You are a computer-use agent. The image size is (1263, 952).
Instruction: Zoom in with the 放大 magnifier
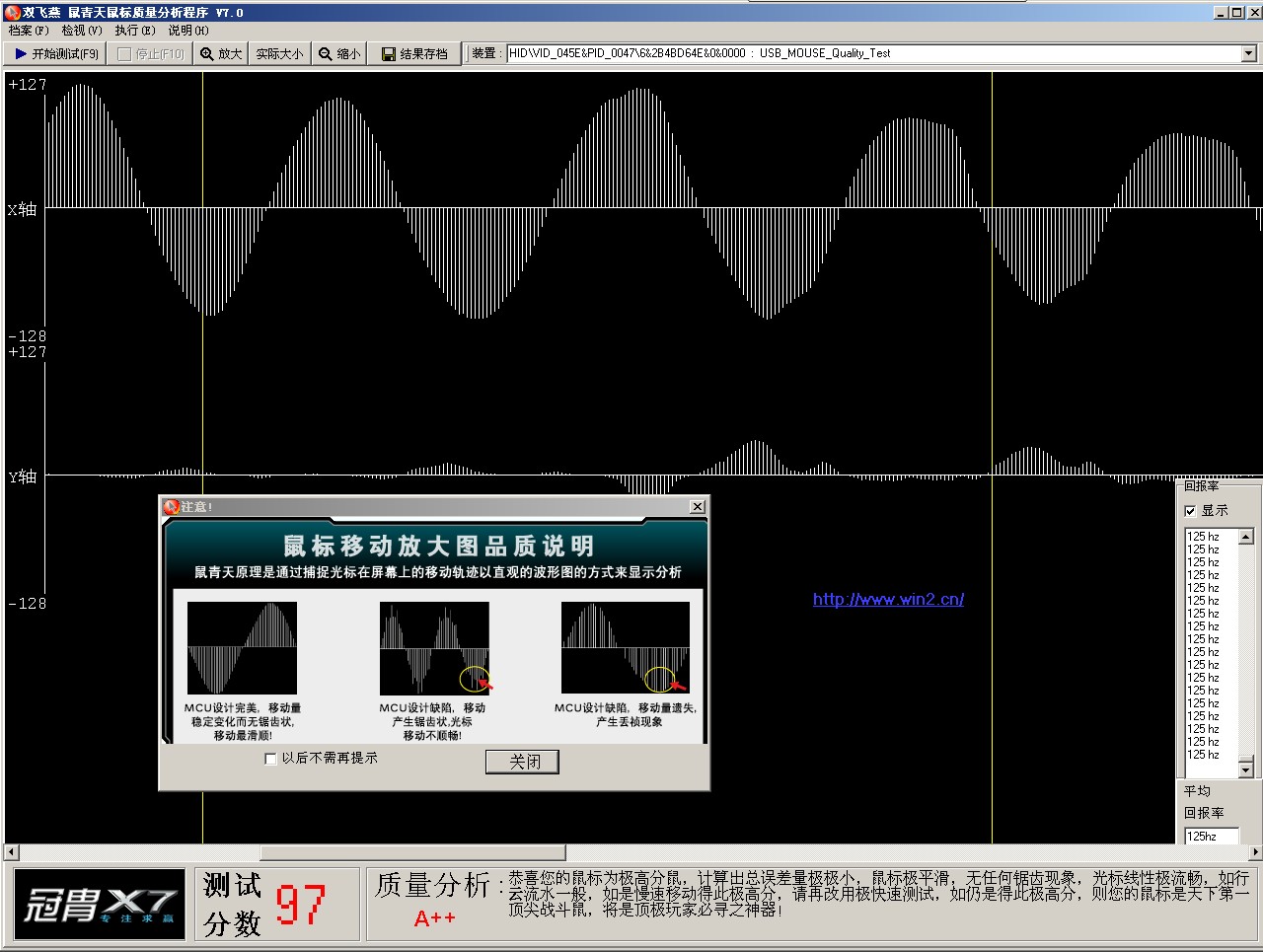pyautogui.click(x=220, y=54)
